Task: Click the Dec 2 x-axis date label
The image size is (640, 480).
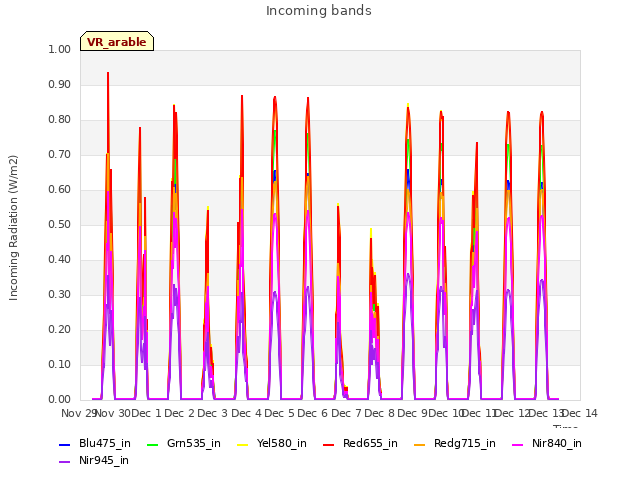Action: (180, 413)
